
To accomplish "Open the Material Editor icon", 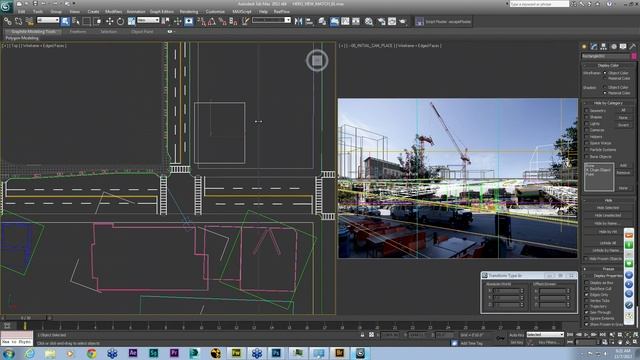I will click(369, 21).
